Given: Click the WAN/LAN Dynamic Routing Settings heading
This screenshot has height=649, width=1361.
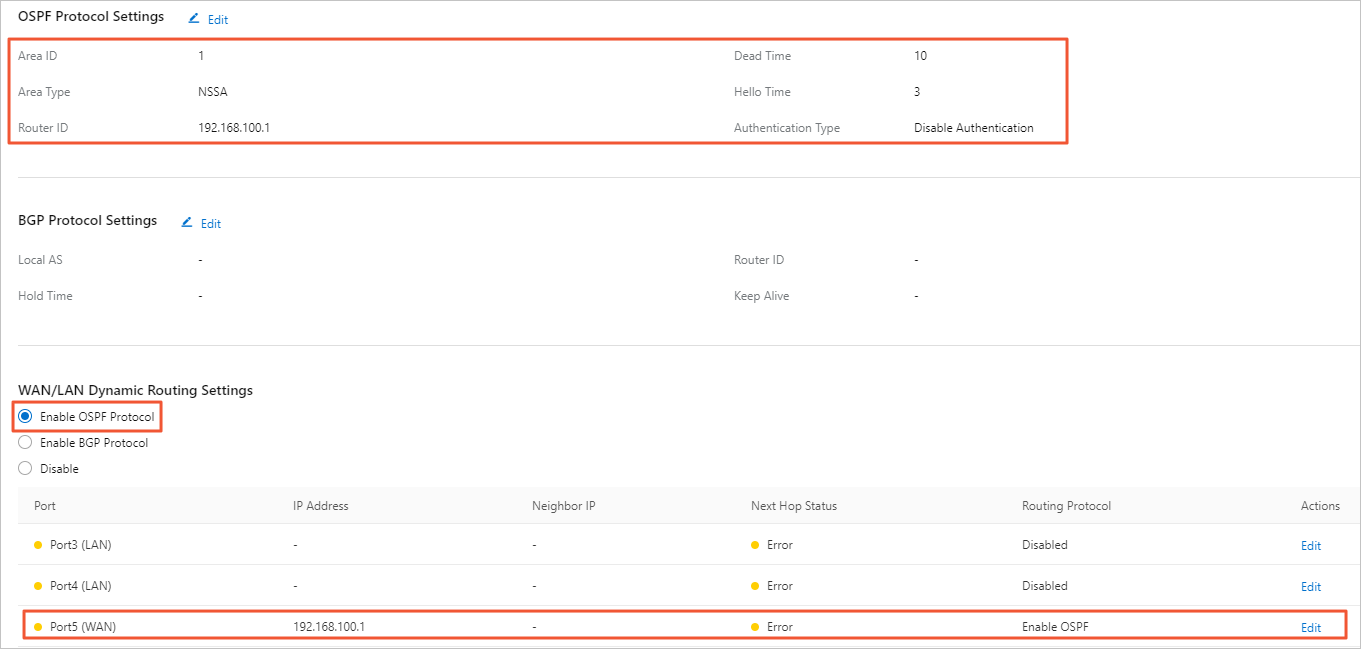Looking at the screenshot, I should [136, 391].
